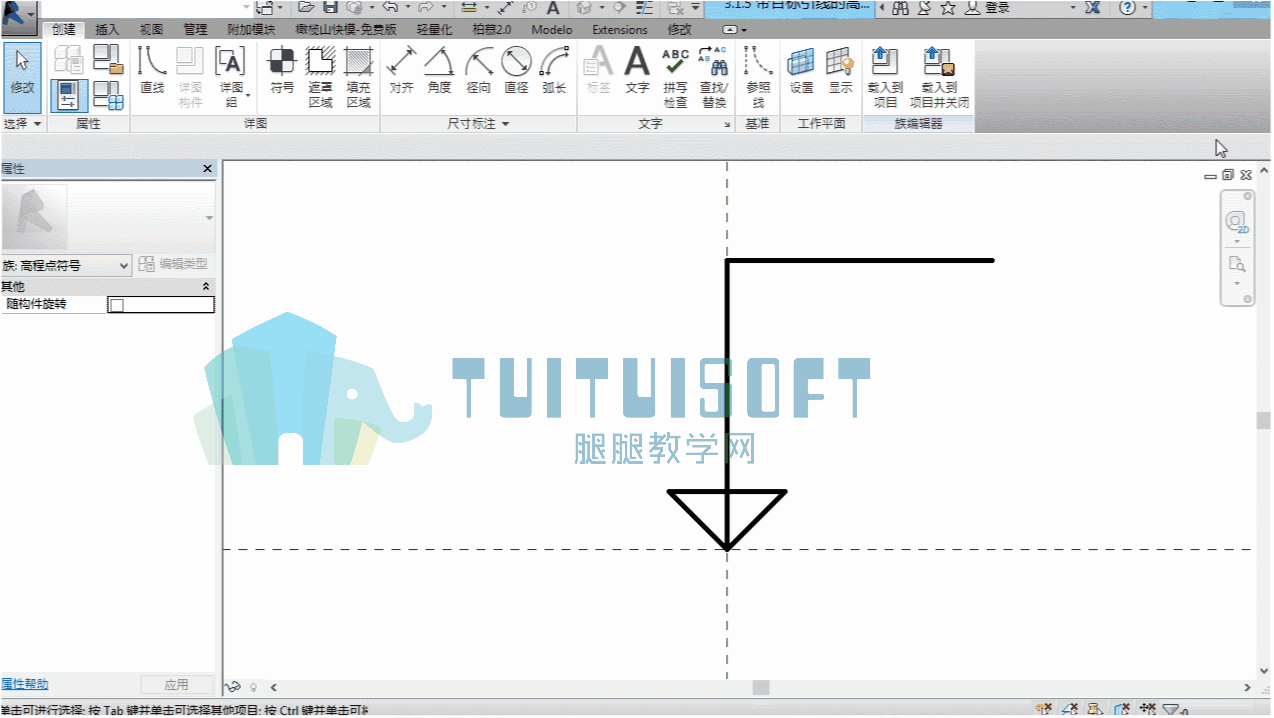Screen dimensions: 1274x718
Task: Switch to the 插入 ribbon tab
Action: point(107,30)
